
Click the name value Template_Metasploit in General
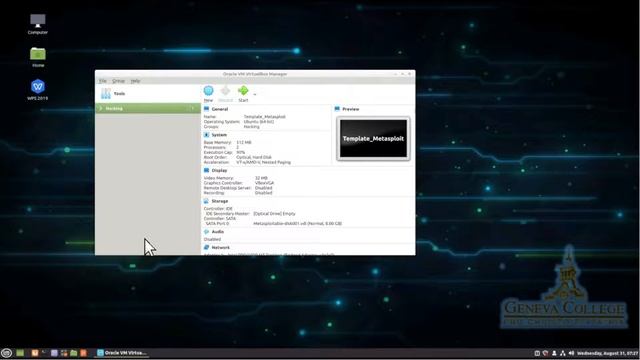(x=264, y=117)
